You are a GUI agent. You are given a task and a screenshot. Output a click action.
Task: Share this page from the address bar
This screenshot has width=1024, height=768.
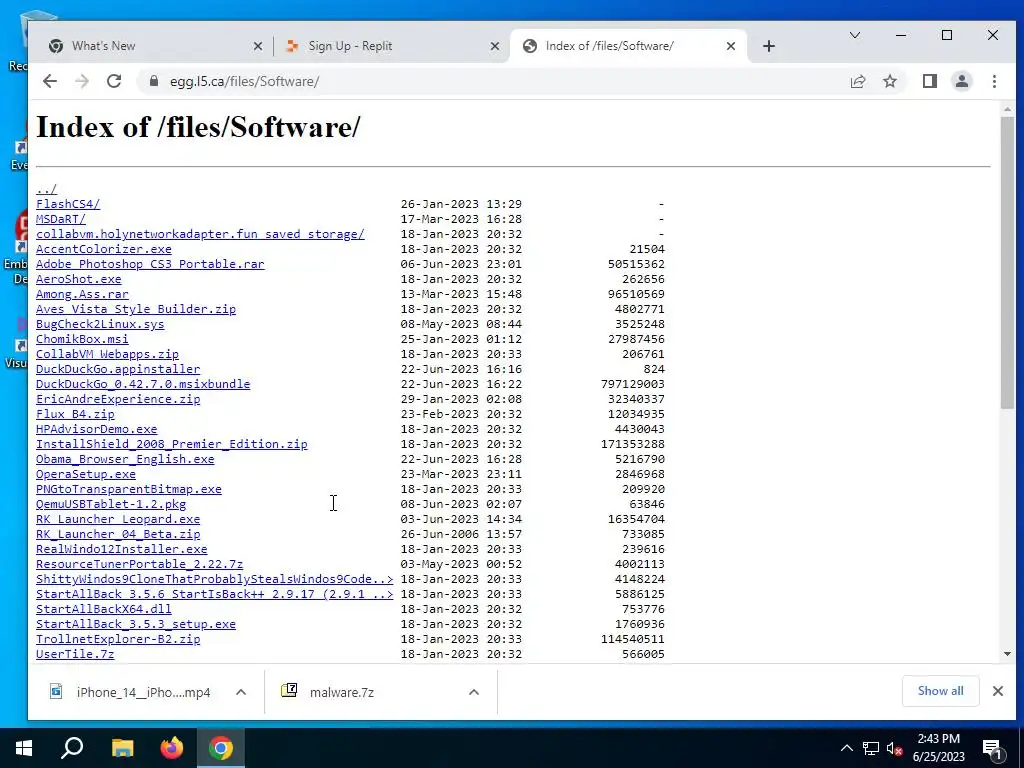pos(857,82)
